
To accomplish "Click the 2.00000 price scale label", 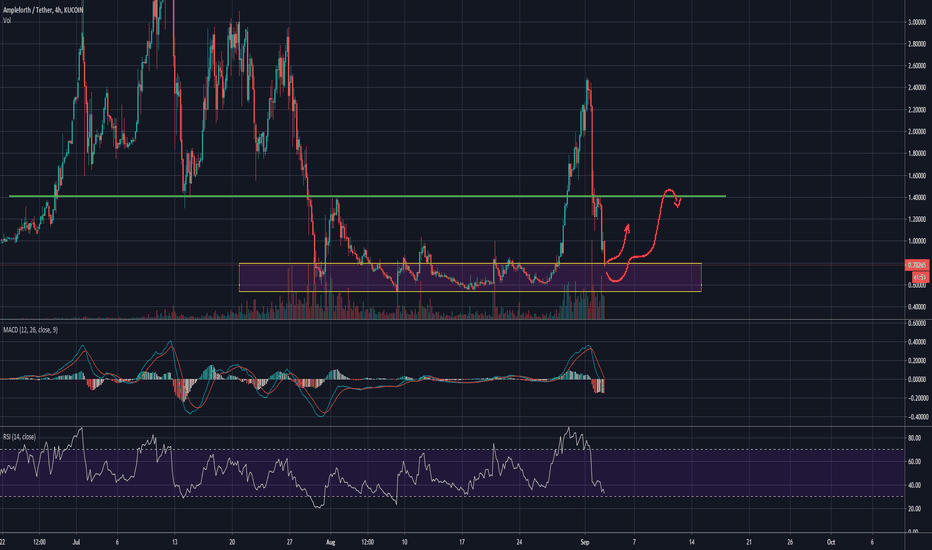I will [x=917, y=132].
